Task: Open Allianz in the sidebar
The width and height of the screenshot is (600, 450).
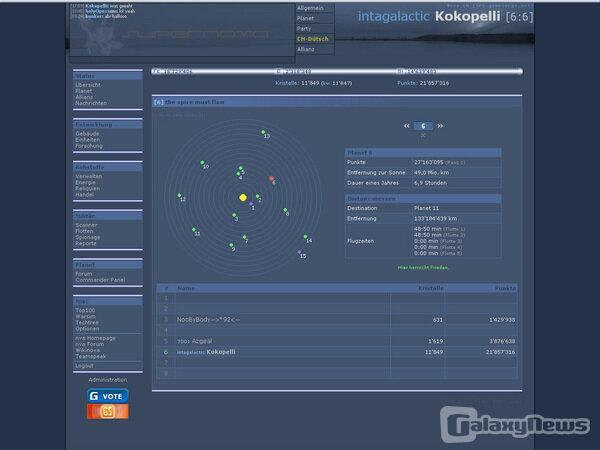Action: click(84, 97)
